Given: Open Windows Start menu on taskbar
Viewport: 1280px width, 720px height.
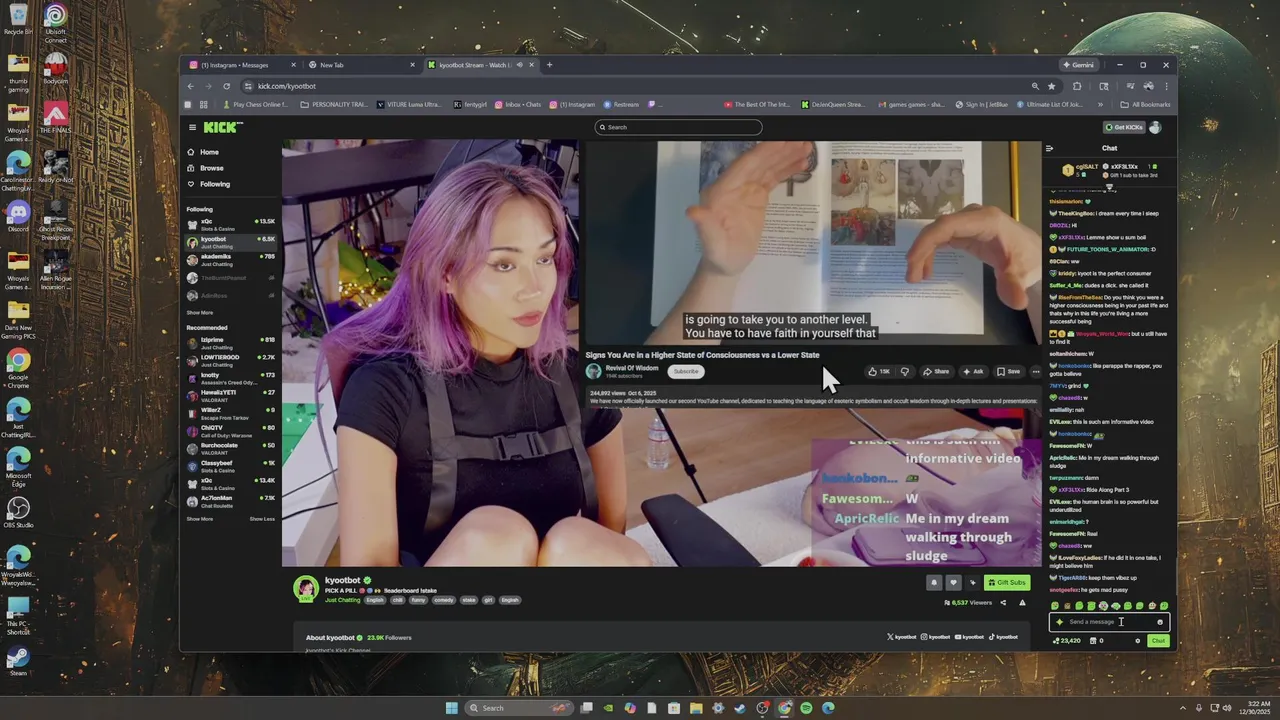Looking at the screenshot, I should pyautogui.click(x=452, y=708).
